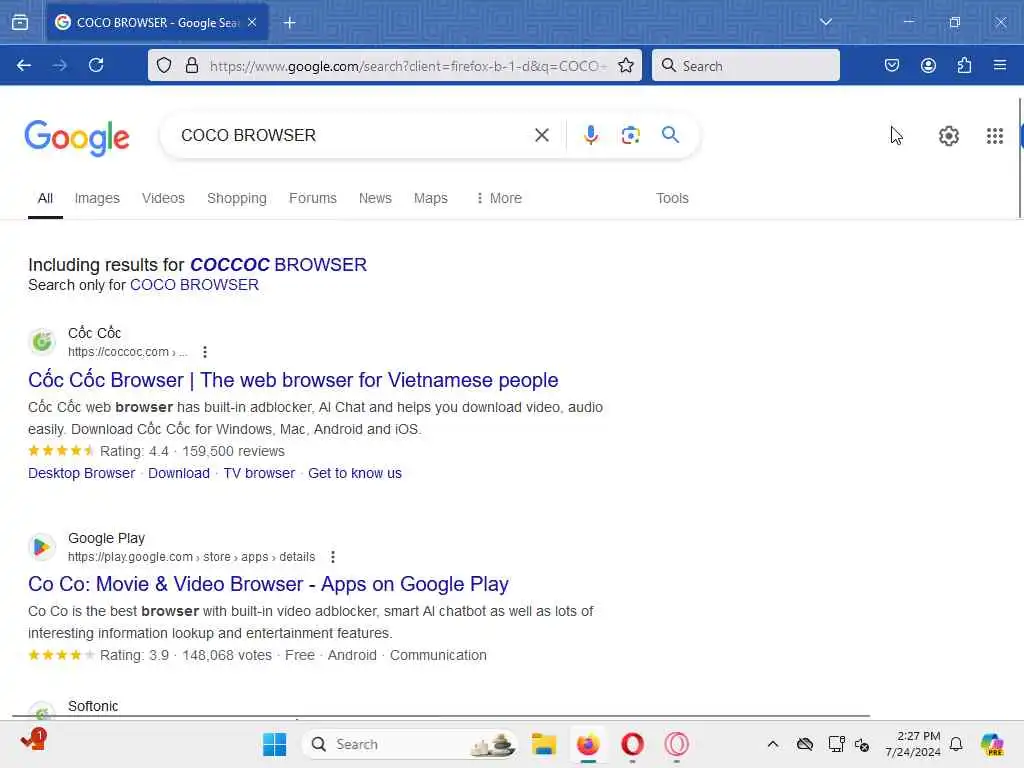Clear the Google search query

point(541,135)
